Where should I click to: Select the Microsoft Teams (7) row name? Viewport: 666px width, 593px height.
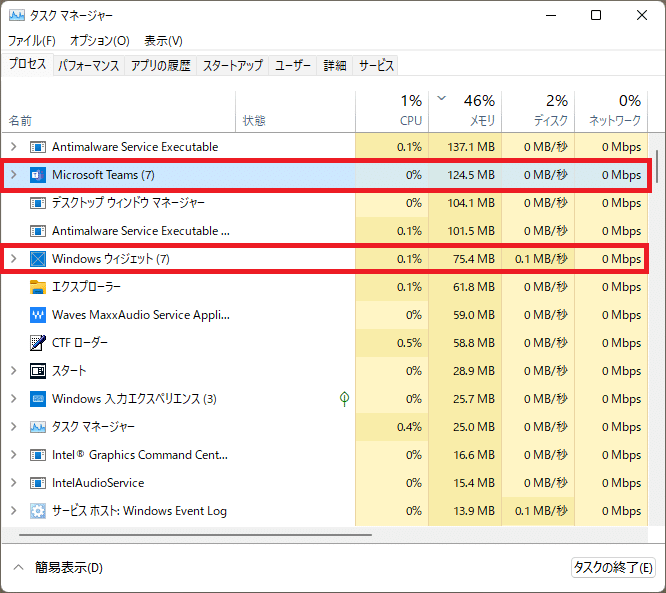point(103,175)
